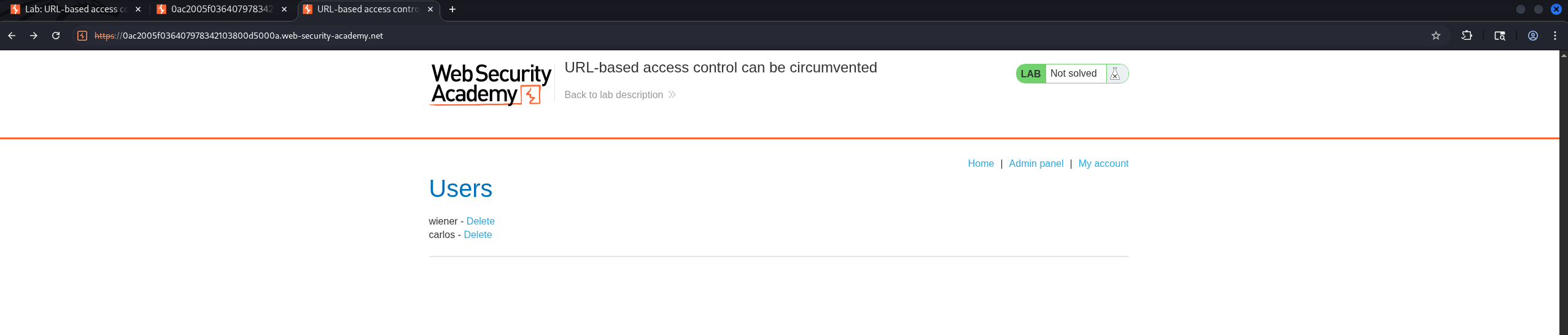This screenshot has height=335, width=1568.
Task: Bookmark this page with the star icon
Action: click(1435, 36)
